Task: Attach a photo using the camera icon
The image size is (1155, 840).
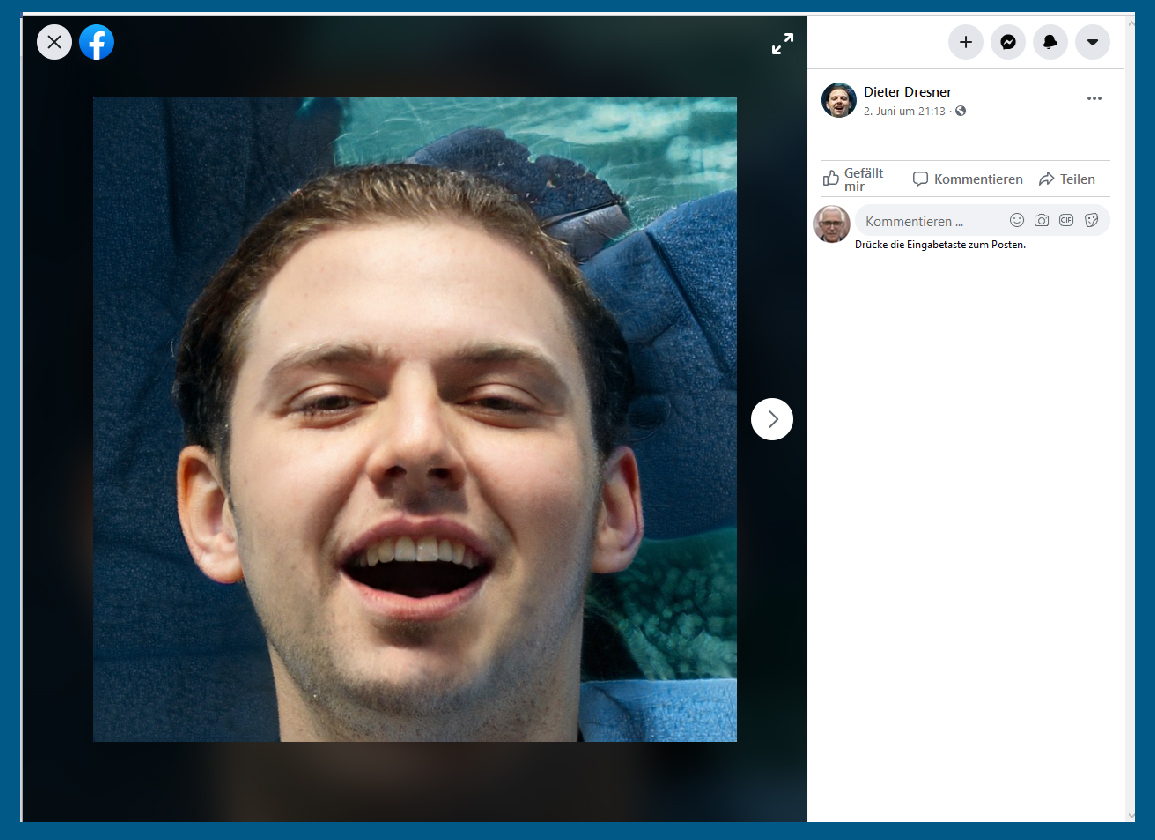Action: pos(1042,220)
